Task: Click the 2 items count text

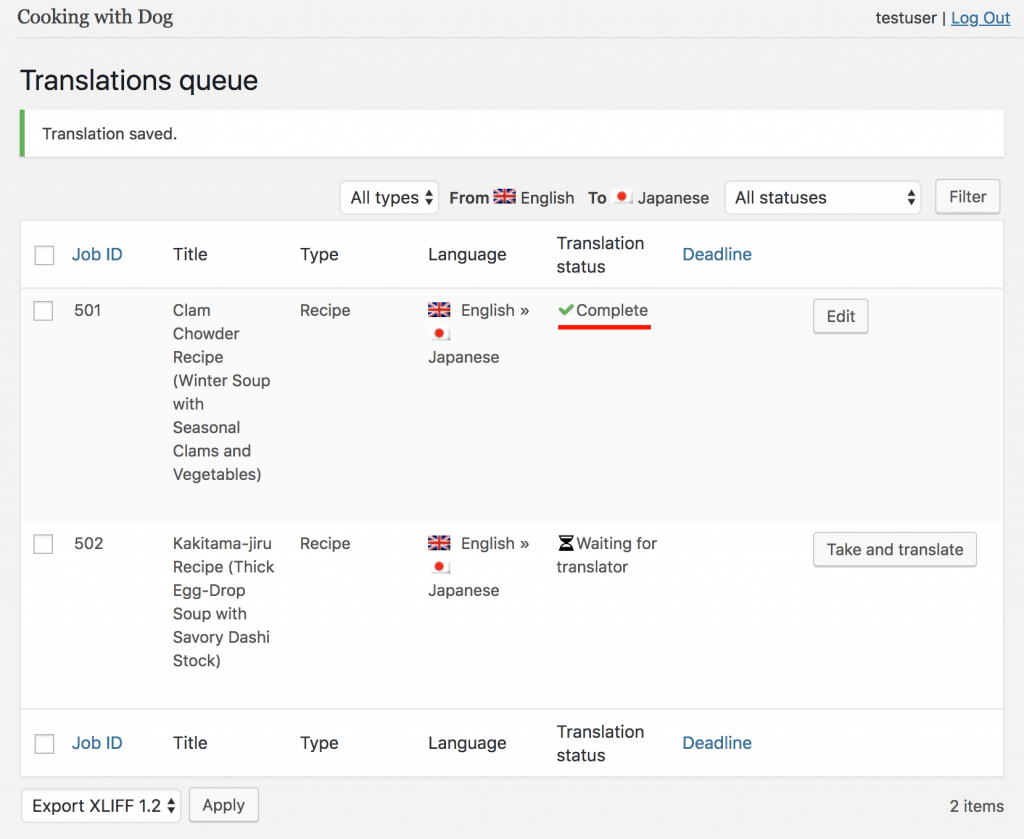Action: [x=976, y=806]
